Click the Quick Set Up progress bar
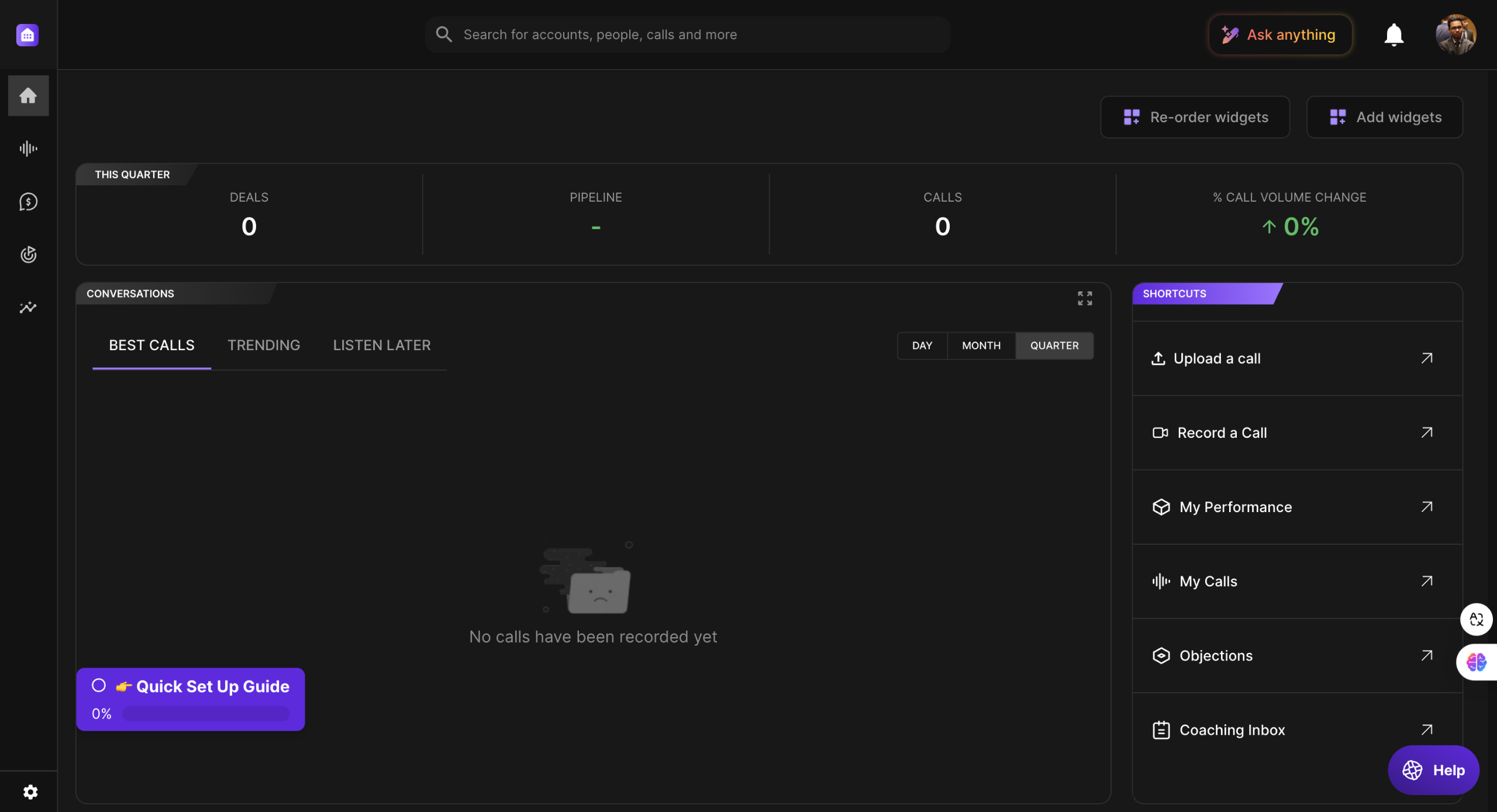Screen dimensions: 1497x812 [206, 714]
